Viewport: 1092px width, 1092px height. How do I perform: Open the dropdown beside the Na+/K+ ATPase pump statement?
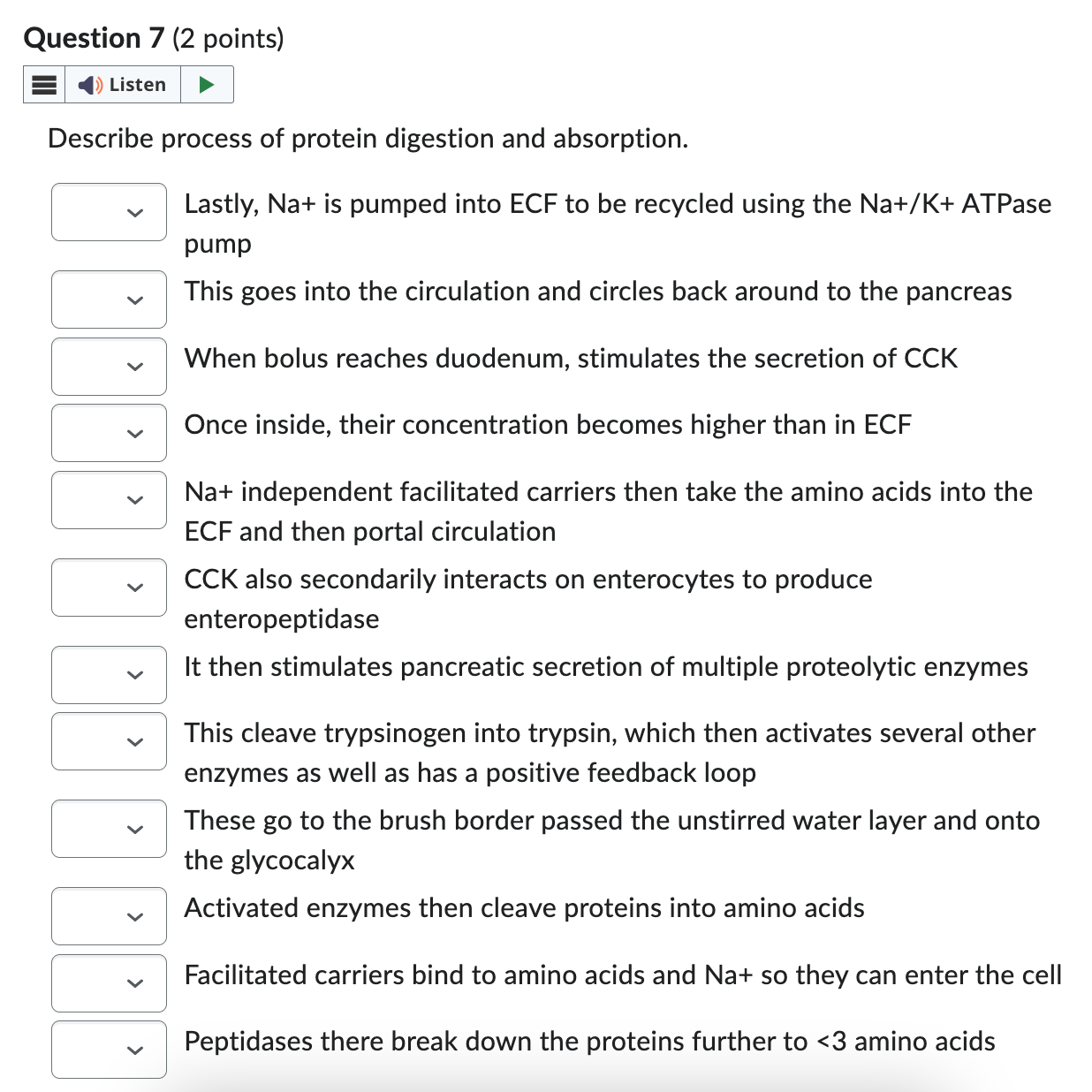tap(109, 212)
